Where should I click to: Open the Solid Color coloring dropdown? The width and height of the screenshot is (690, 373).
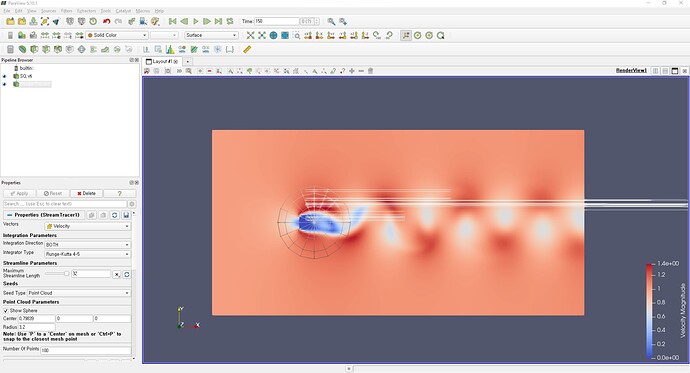117,35
